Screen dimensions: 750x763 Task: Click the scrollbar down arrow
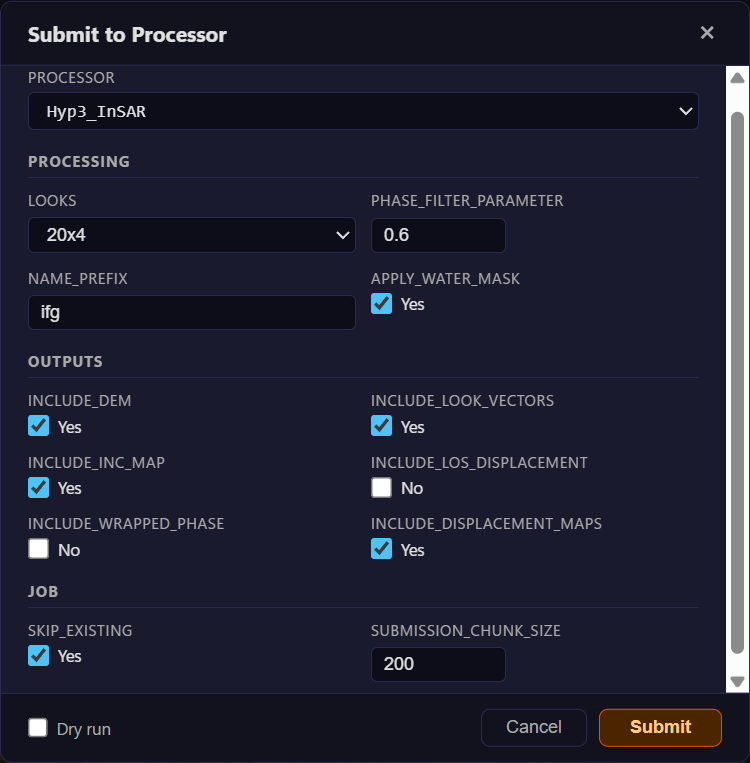[x=738, y=681]
